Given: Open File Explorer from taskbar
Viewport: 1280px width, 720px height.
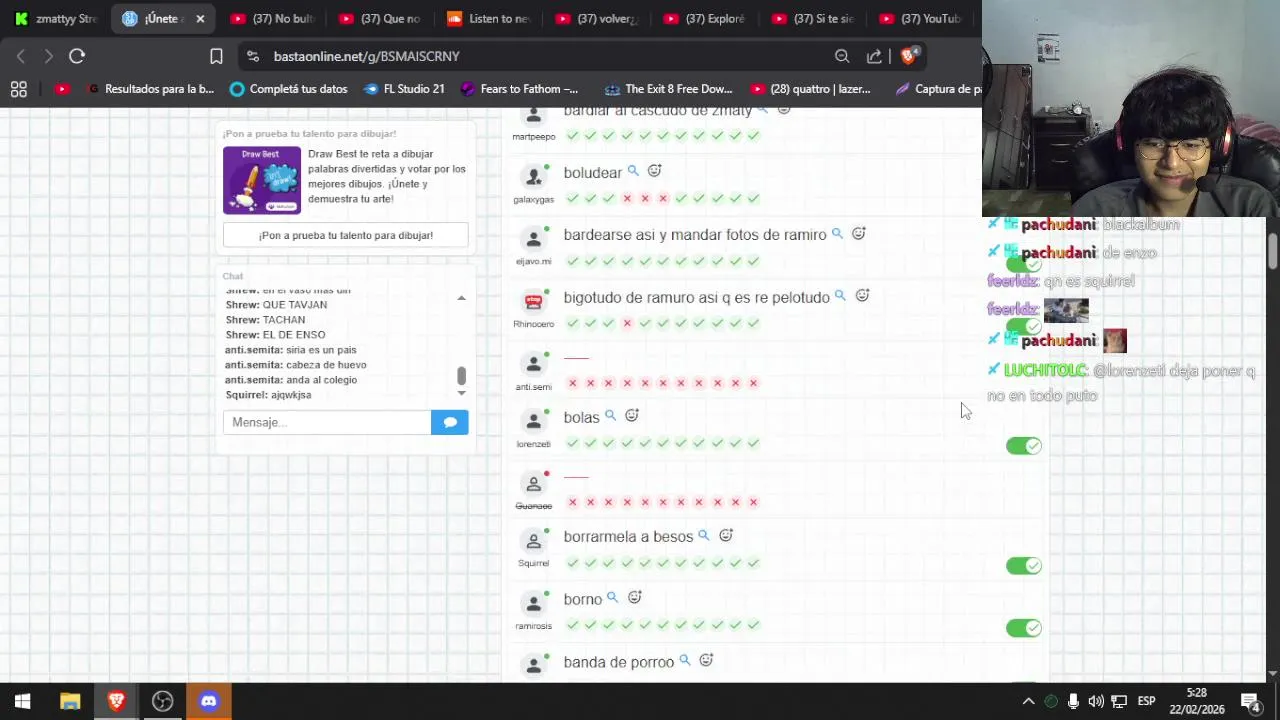Looking at the screenshot, I should click(69, 701).
